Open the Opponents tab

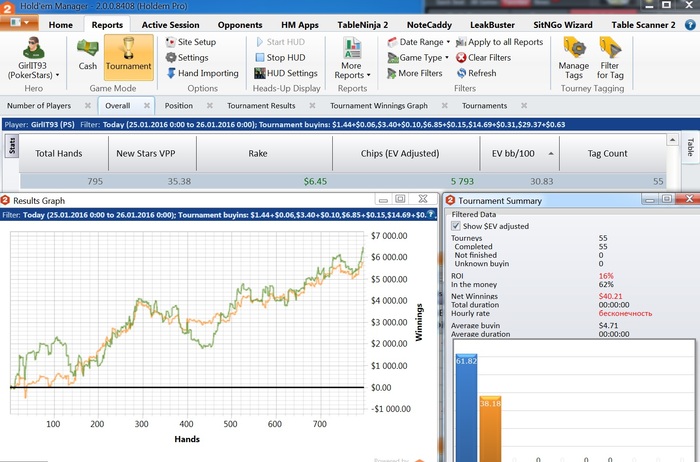[240, 25]
